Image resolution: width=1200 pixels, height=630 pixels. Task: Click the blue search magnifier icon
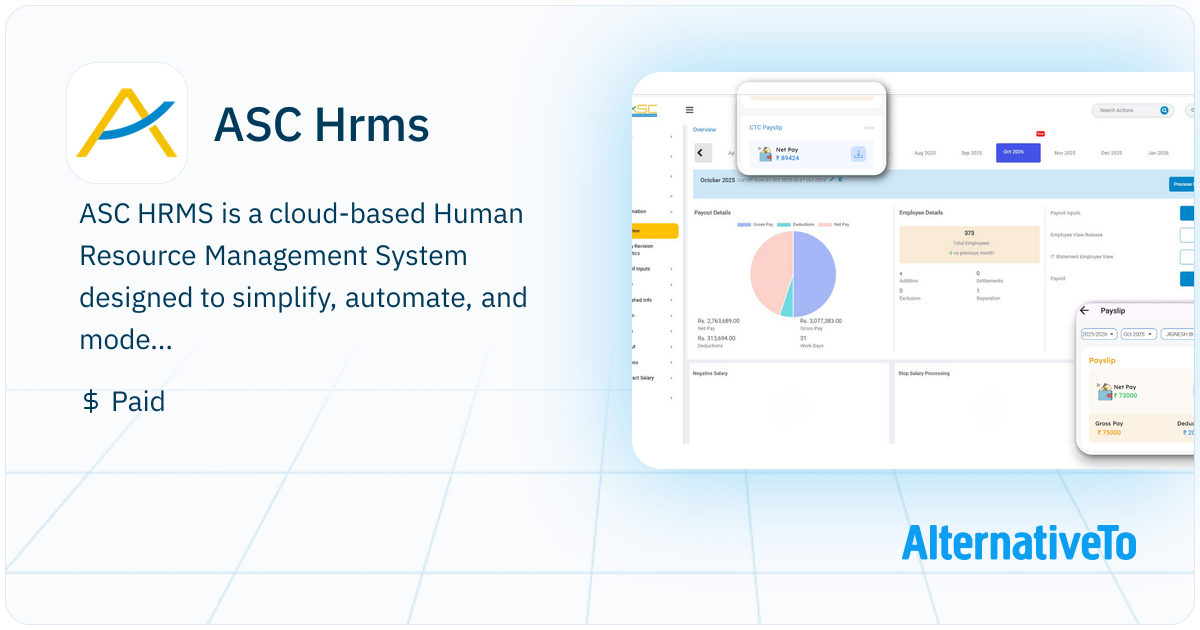(1164, 111)
